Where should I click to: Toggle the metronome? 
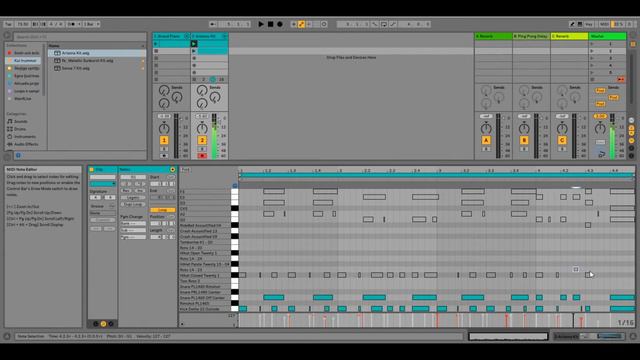(71, 24)
